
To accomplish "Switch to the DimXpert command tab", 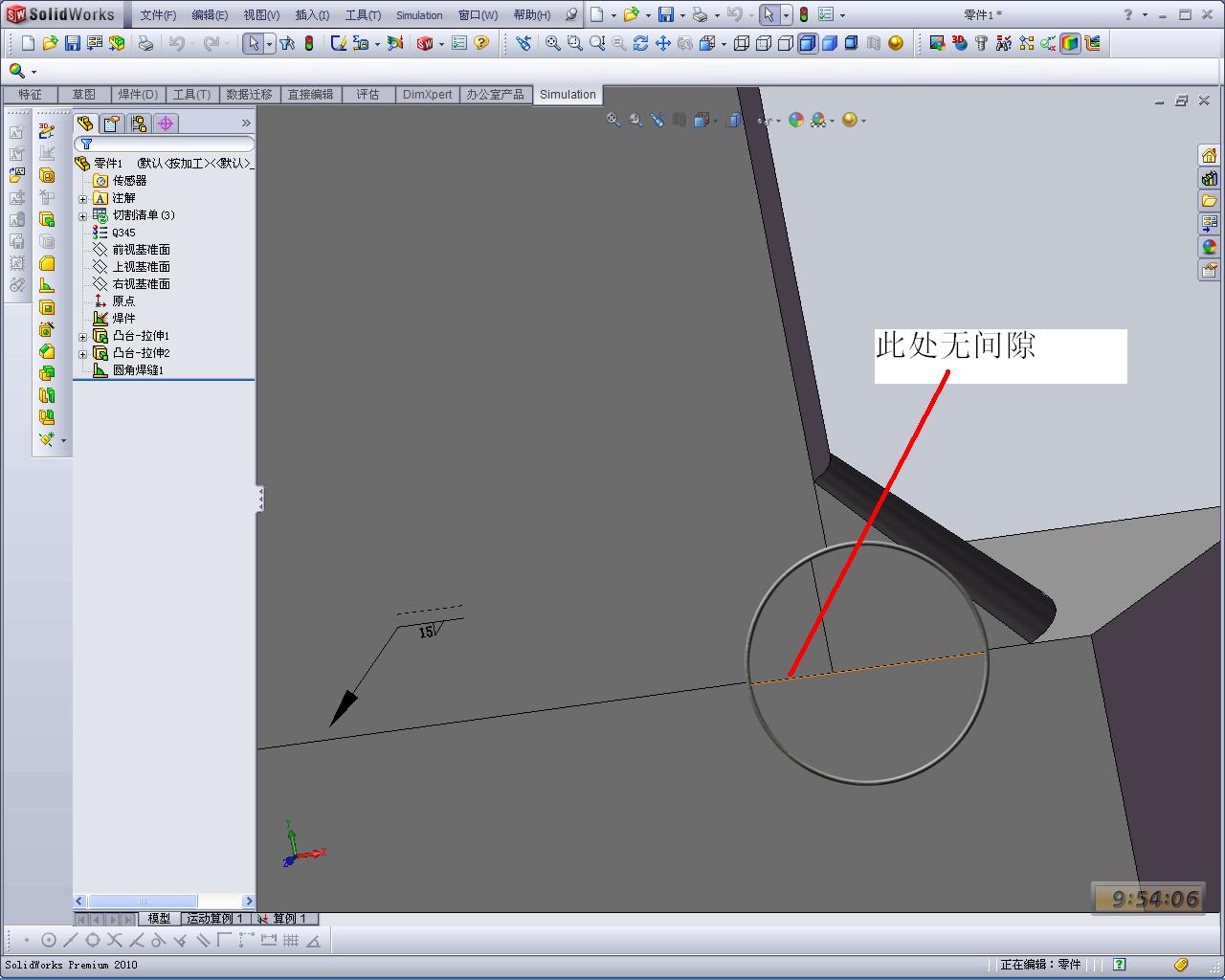I will [428, 95].
